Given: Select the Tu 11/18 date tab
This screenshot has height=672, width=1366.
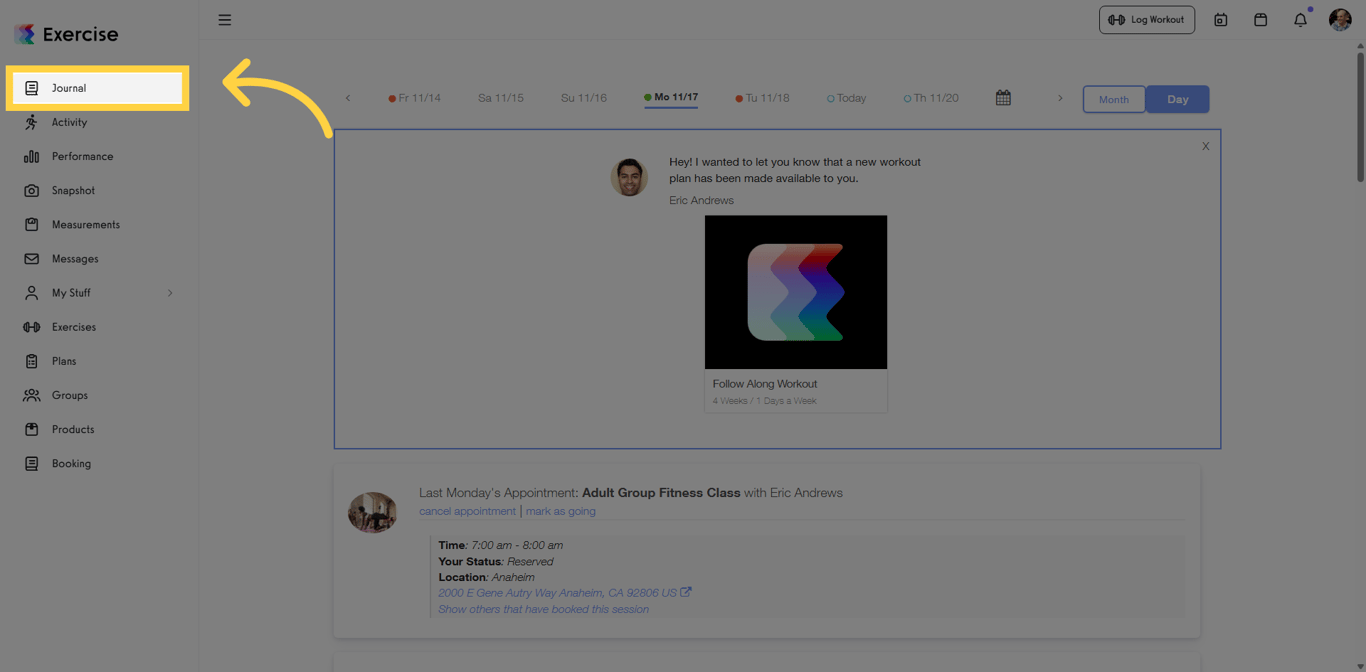Looking at the screenshot, I should tap(762, 98).
